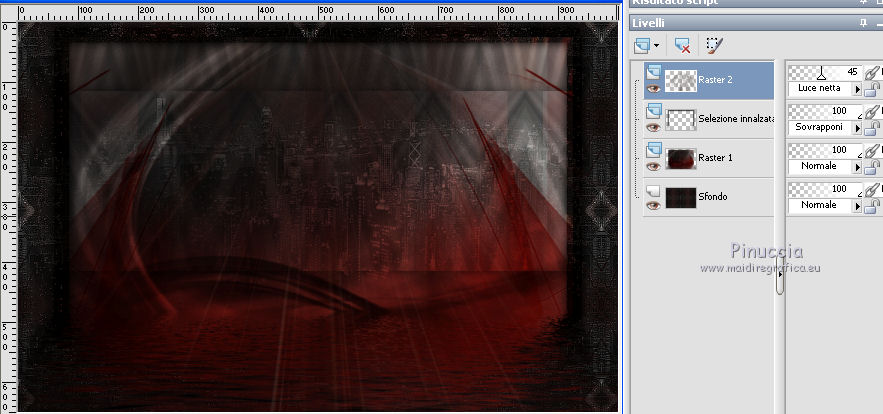
Task: Select the Raster 2 layer name
Action: click(715, 80)
